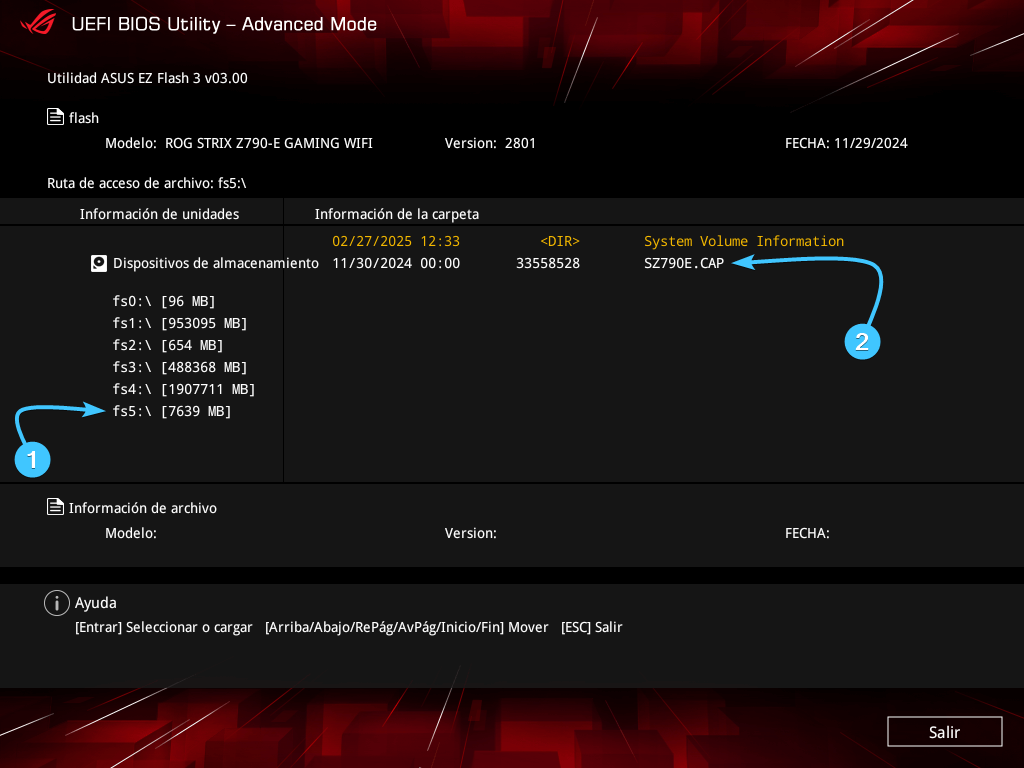1024x768 pixels.
Task: Select drive fs3:\ [488368 MB]
Action: click(x=180, y=367)
